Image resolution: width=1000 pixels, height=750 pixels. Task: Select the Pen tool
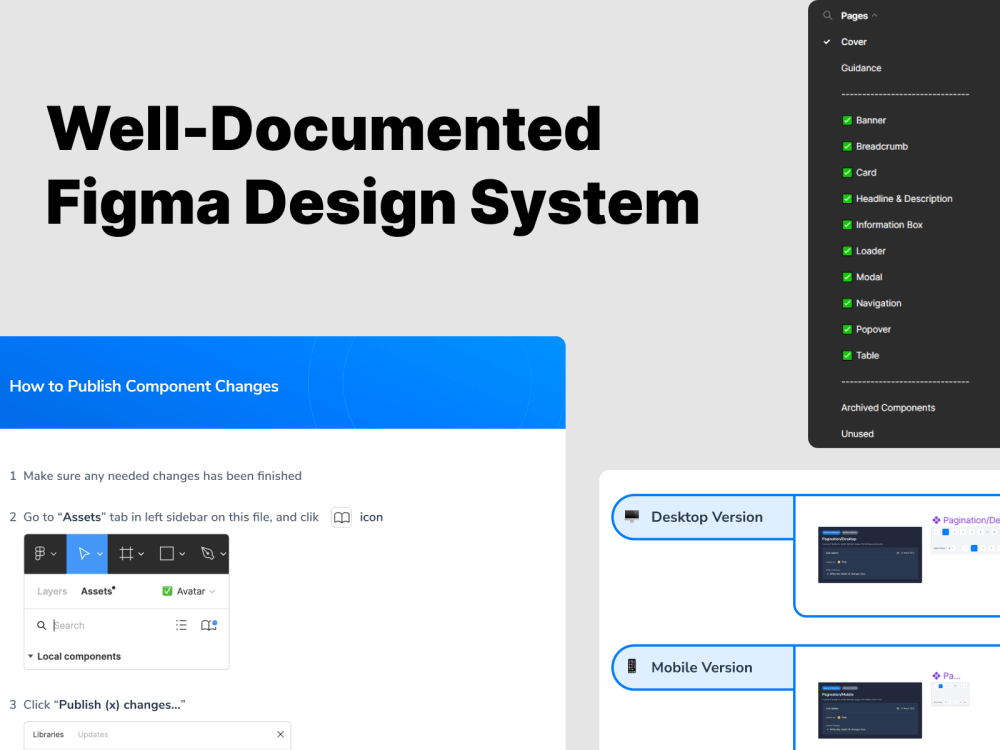(x=207, y=554)
